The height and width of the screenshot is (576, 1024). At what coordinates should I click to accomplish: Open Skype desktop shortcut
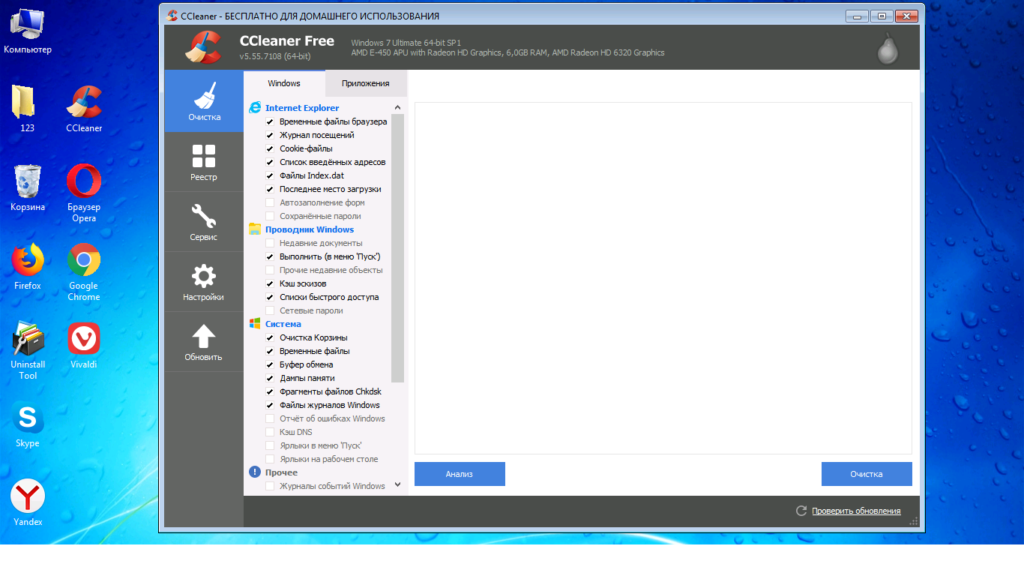(27, 420)
